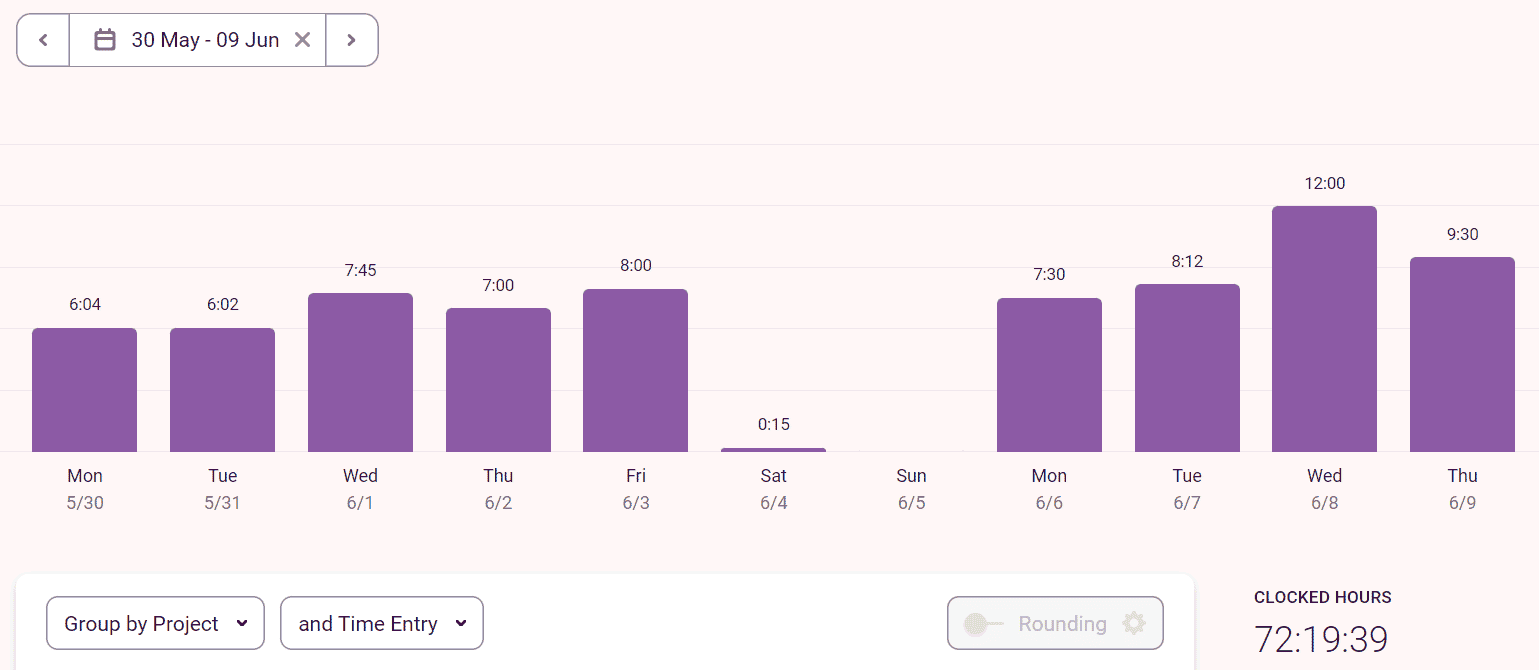Open the calendar date picker icon

point(105,40)
